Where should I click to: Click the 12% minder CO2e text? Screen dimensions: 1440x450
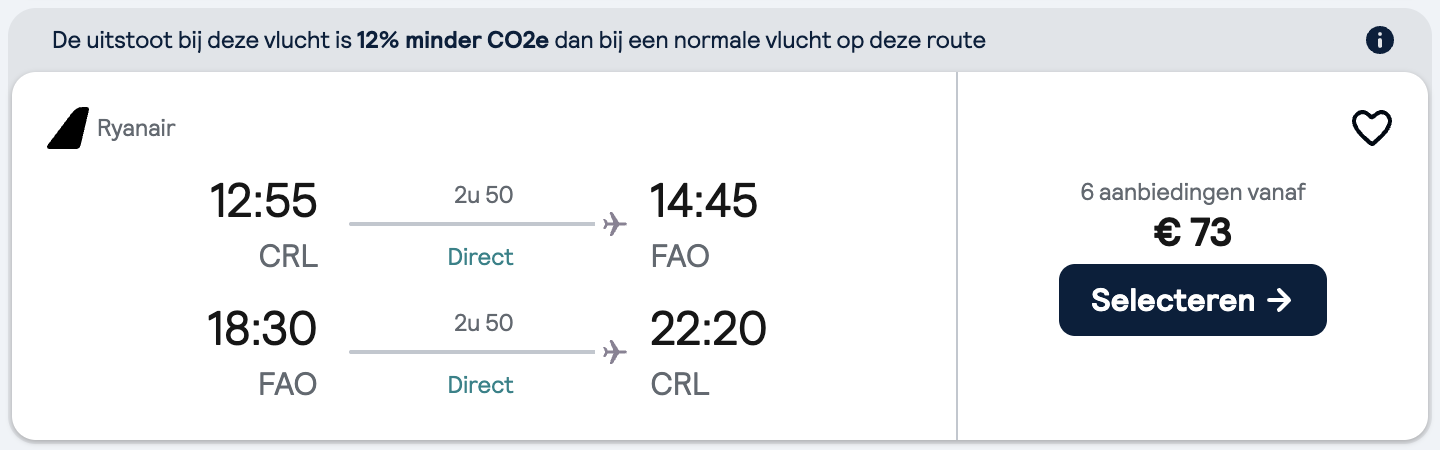click(453, 41)
